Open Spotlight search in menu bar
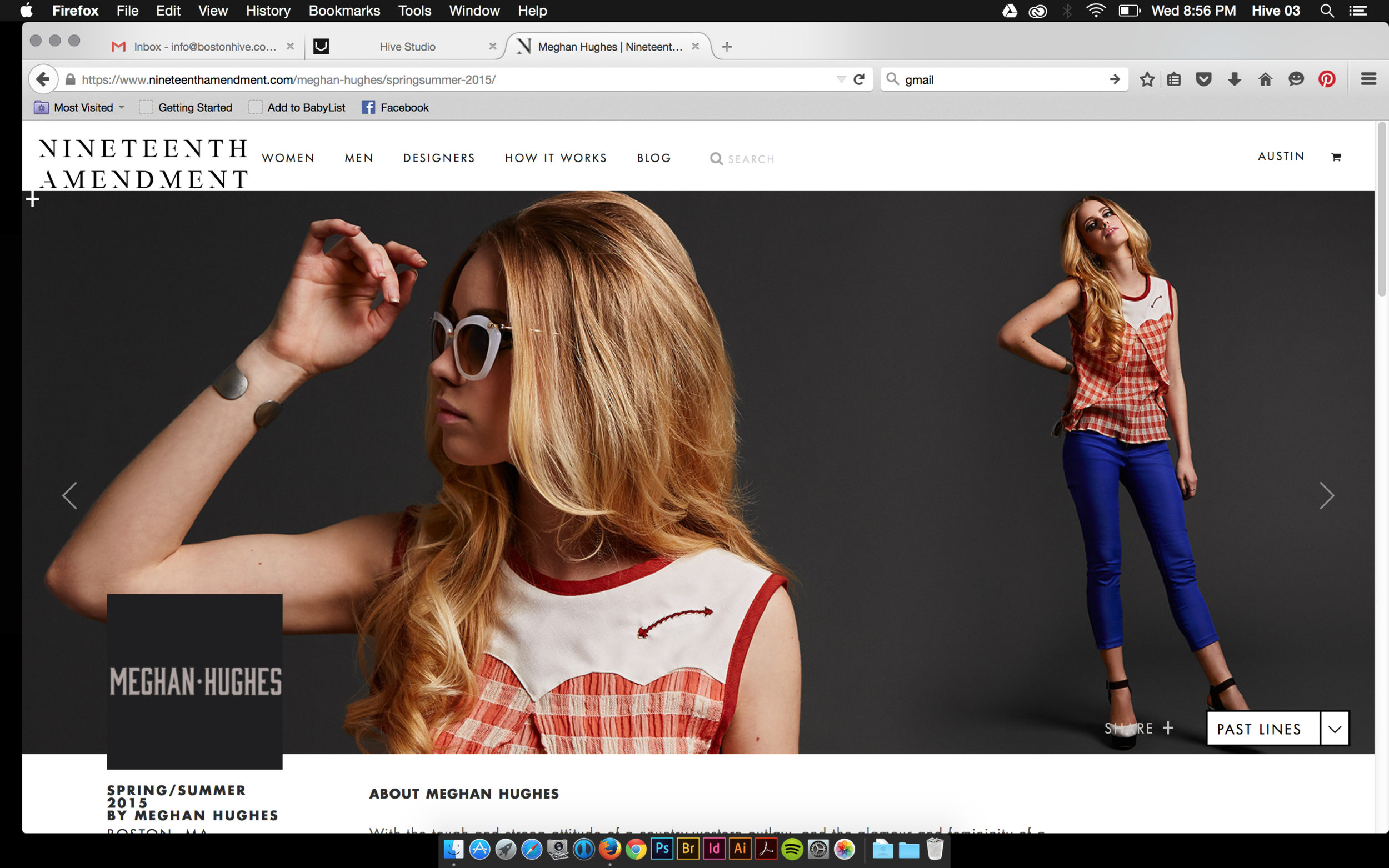Viewport: 1389px width, 868px height. pyautogui.click(x=1327, y=11)
